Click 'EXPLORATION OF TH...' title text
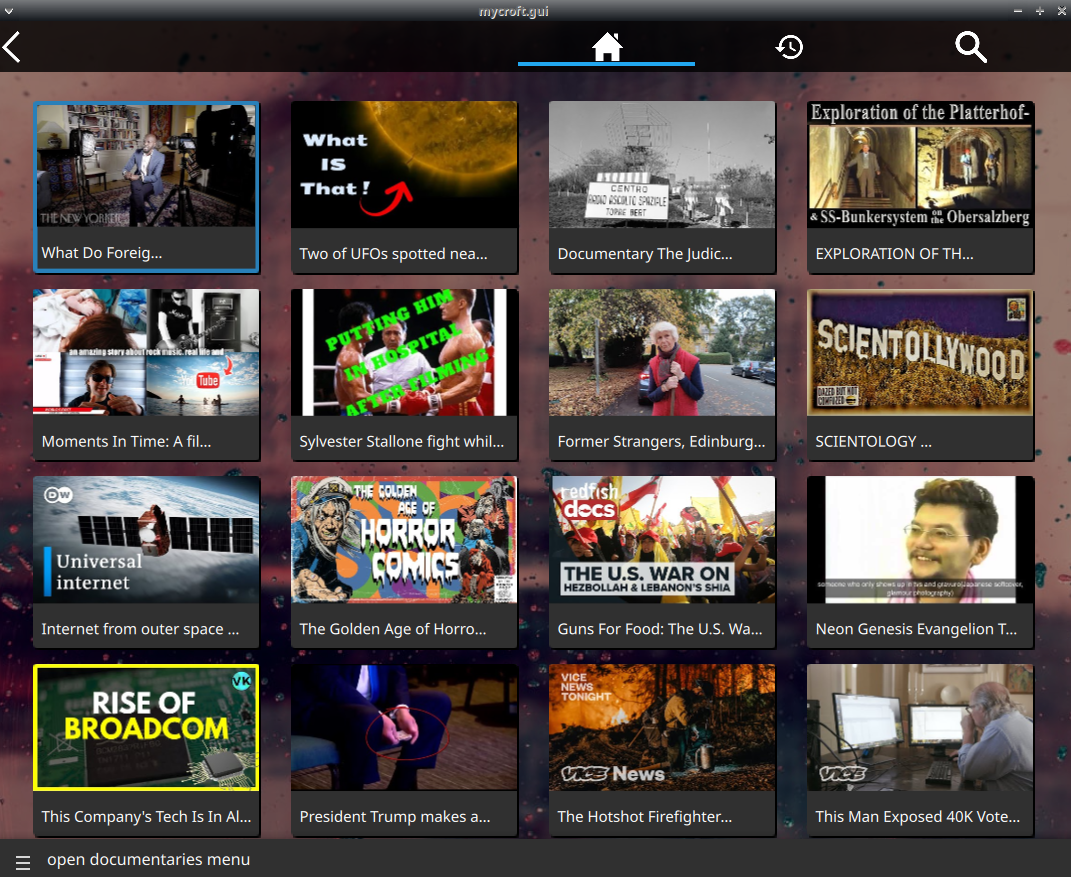The width and height of the screenshot is (1071, 877). [x=894, y=254]
